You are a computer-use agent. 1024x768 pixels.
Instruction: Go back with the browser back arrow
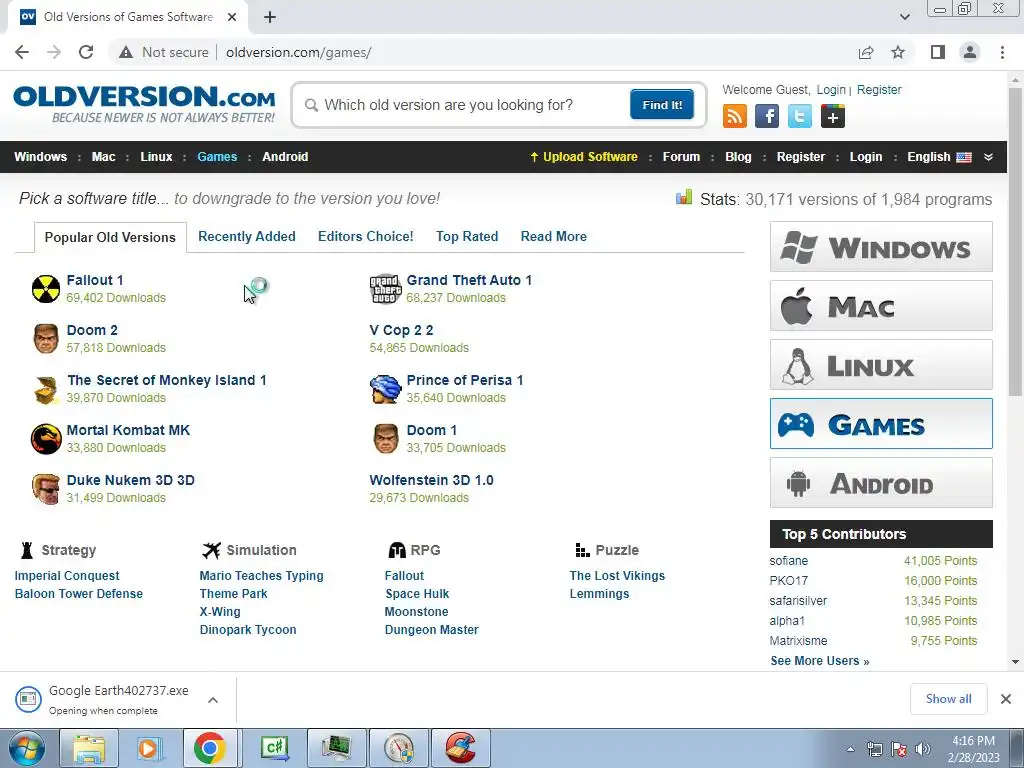pyautogui.click(x=22, y=52)
